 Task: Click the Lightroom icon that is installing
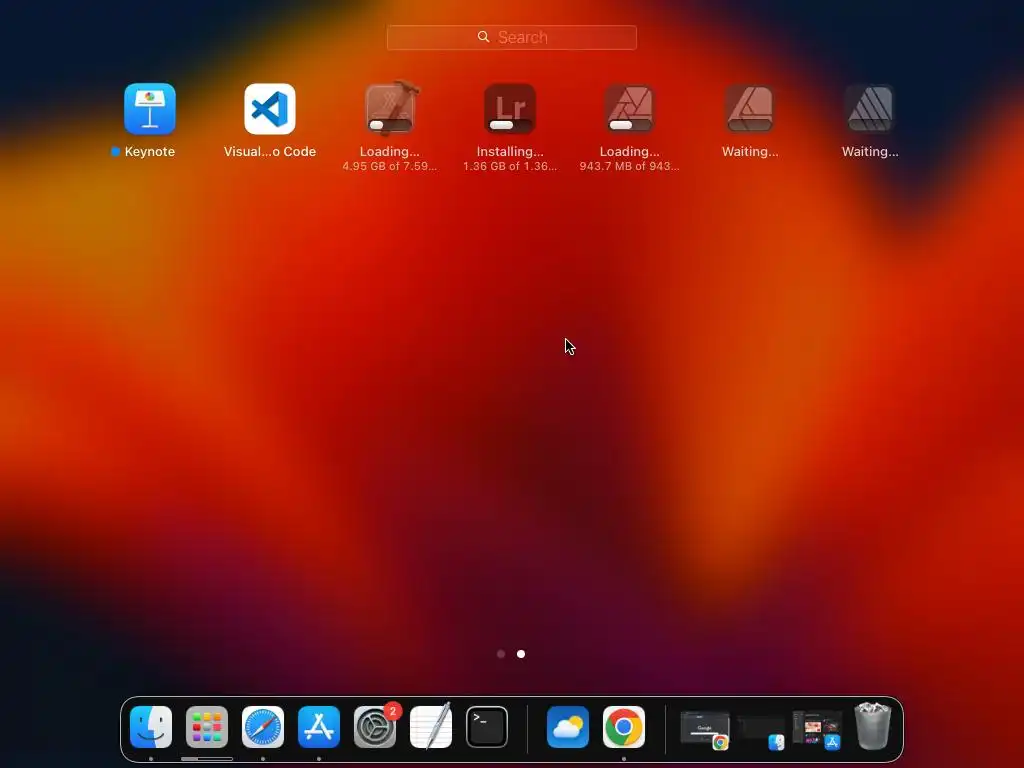(510, 108)
